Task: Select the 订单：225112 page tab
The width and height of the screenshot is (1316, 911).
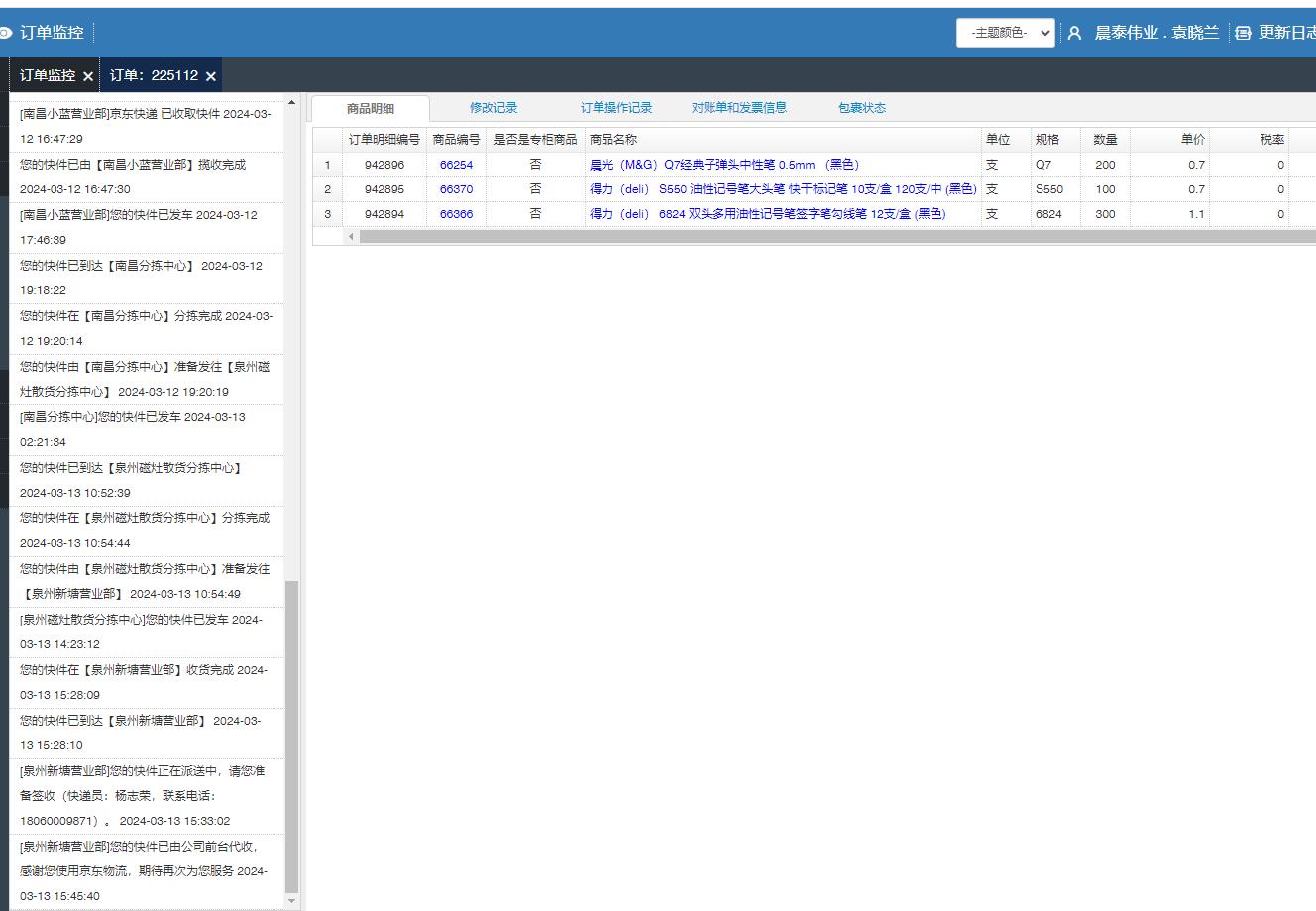Action: pos(154,75)
